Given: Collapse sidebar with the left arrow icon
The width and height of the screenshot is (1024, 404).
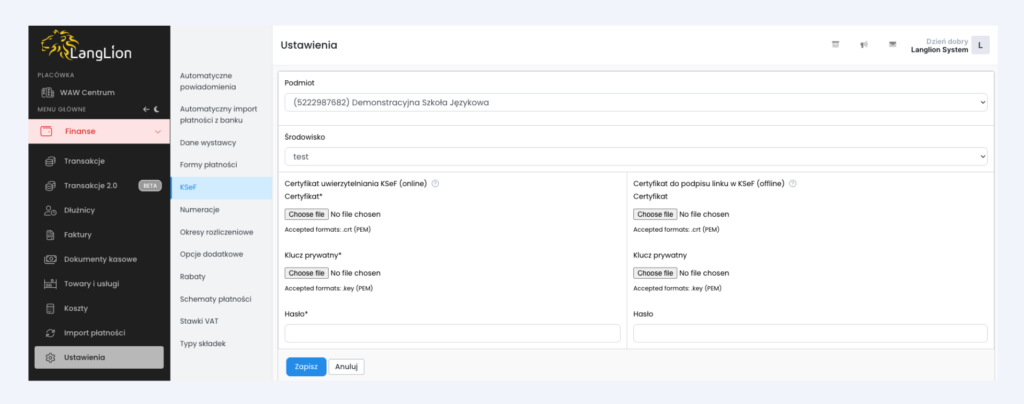Looking at the screenshot, I should [x=145, y=109].
